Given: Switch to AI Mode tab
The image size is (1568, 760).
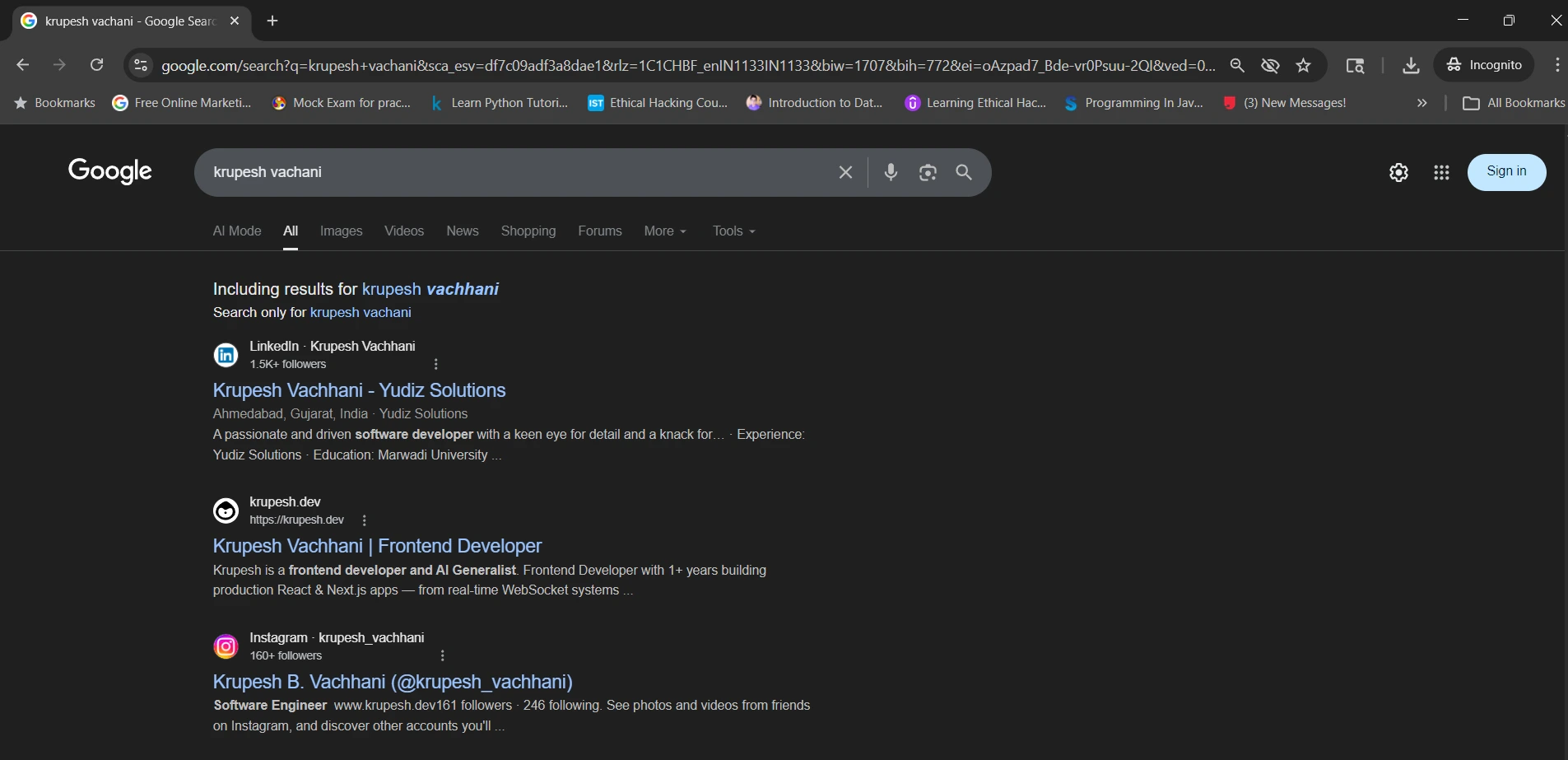Looking at the screenshot, I should click(237, 231).
